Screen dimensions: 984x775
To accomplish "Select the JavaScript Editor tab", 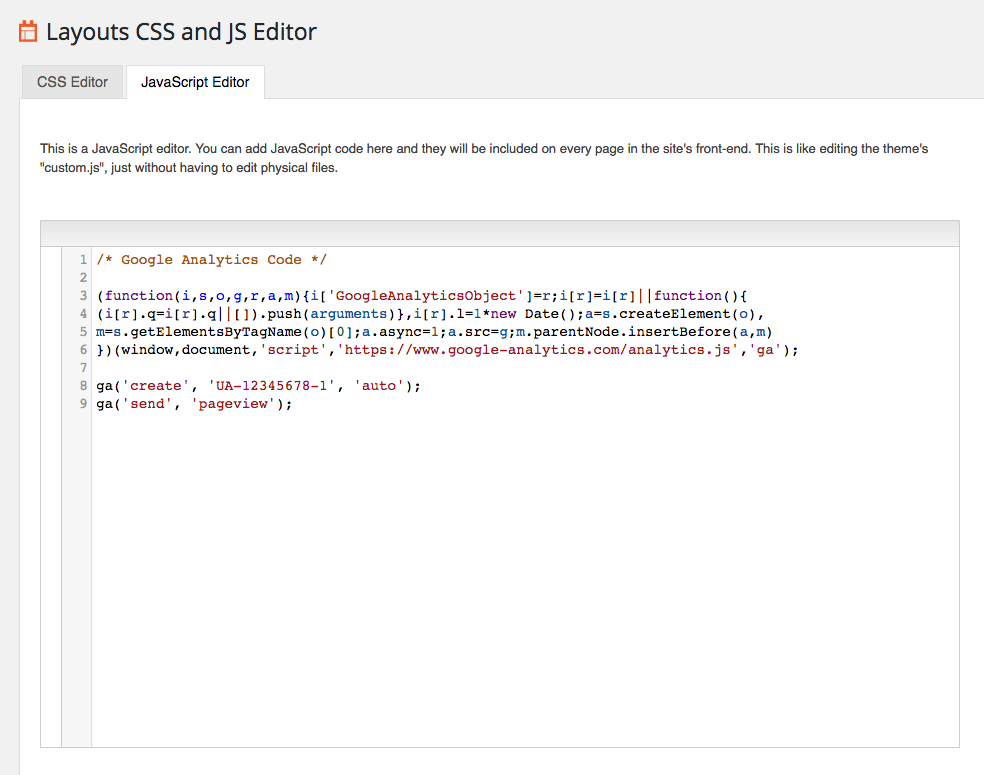I will (x=195, y=82).
